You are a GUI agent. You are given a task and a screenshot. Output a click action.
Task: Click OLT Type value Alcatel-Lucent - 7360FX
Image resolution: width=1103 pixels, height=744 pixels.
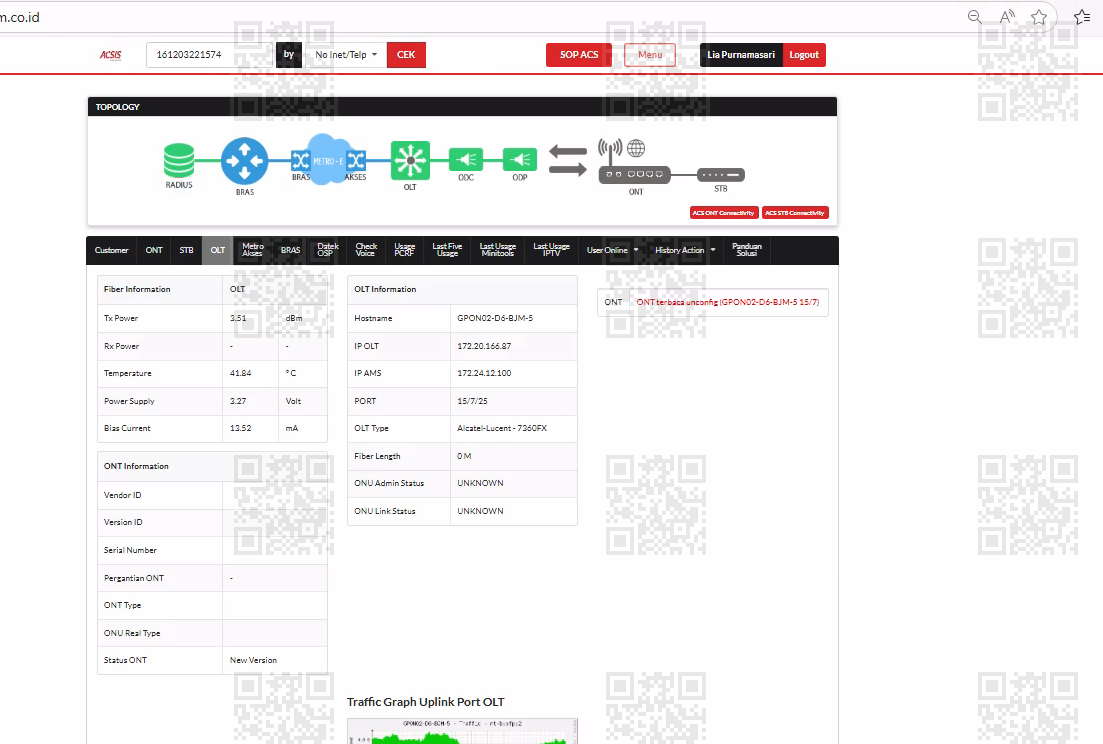(x=502, y=428)
